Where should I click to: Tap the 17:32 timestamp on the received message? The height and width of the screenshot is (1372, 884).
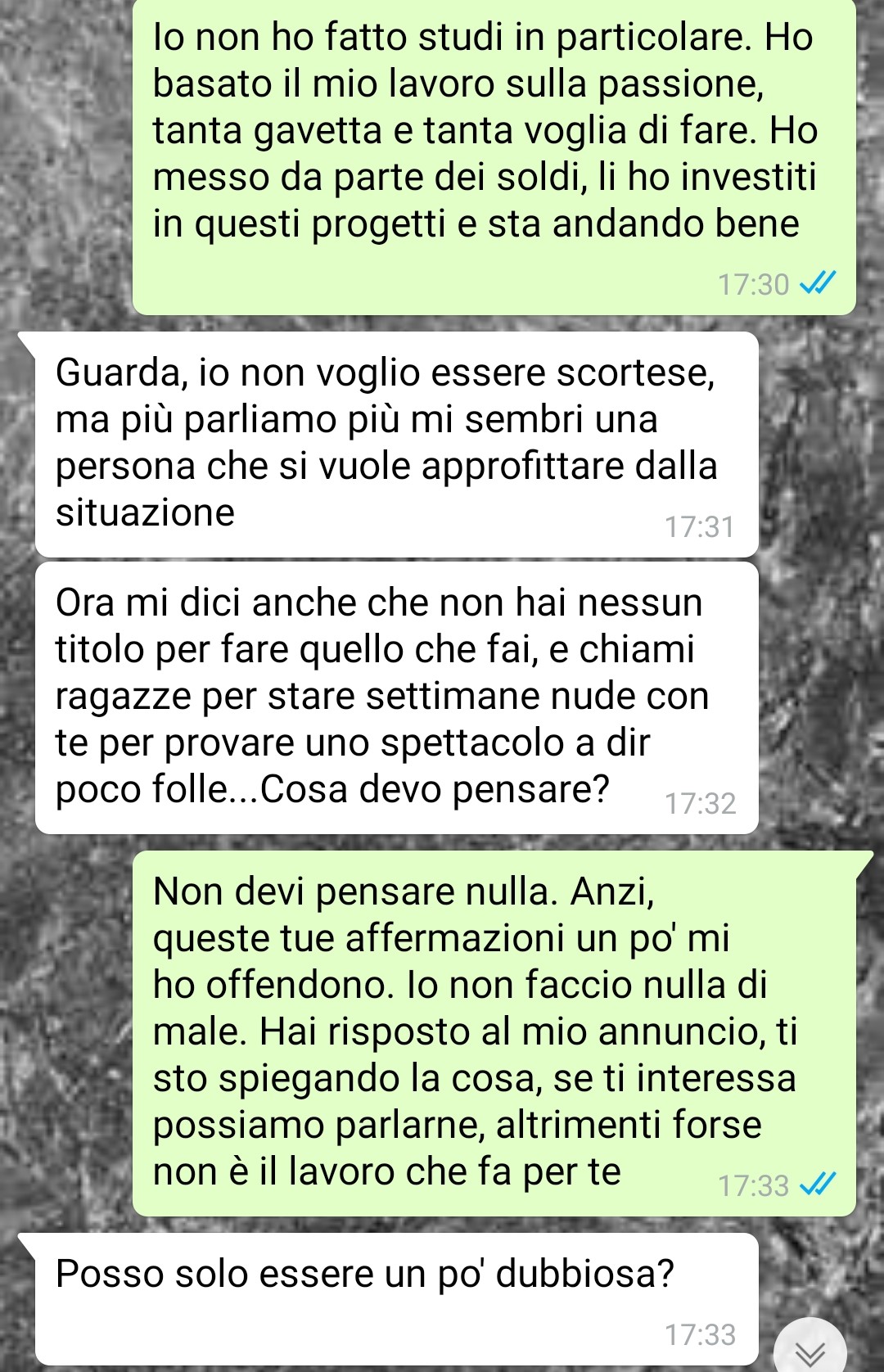coord(700,803)
